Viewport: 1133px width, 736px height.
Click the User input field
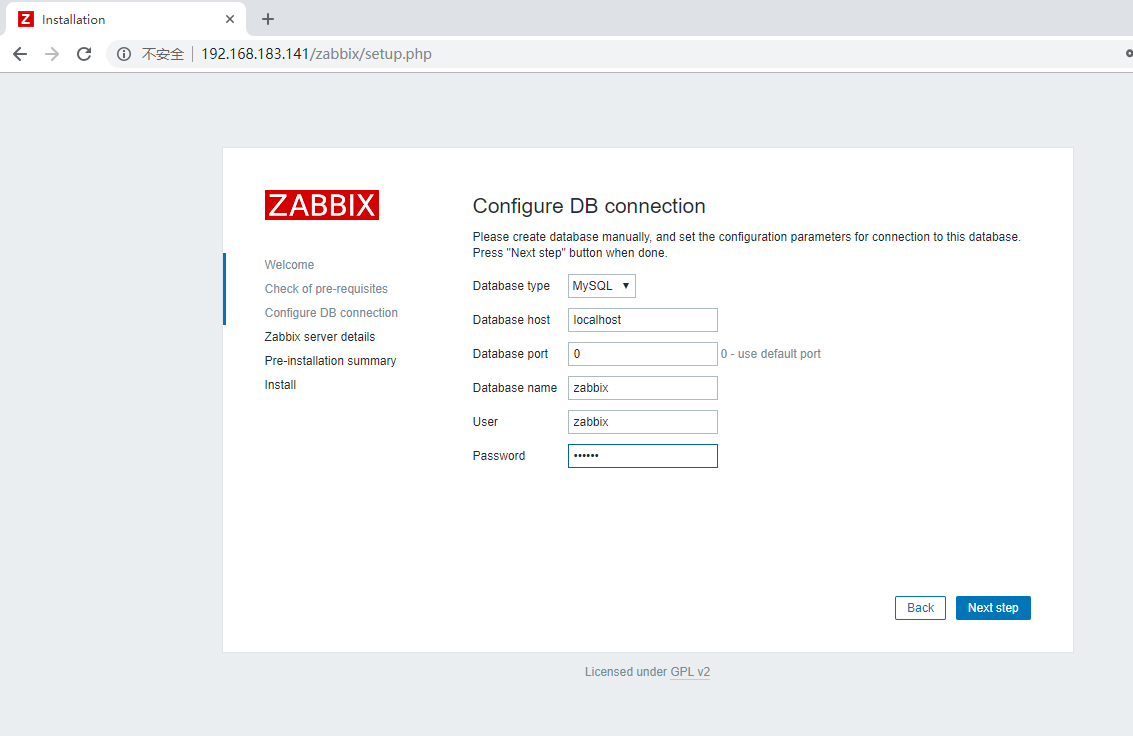click(642, 422)
